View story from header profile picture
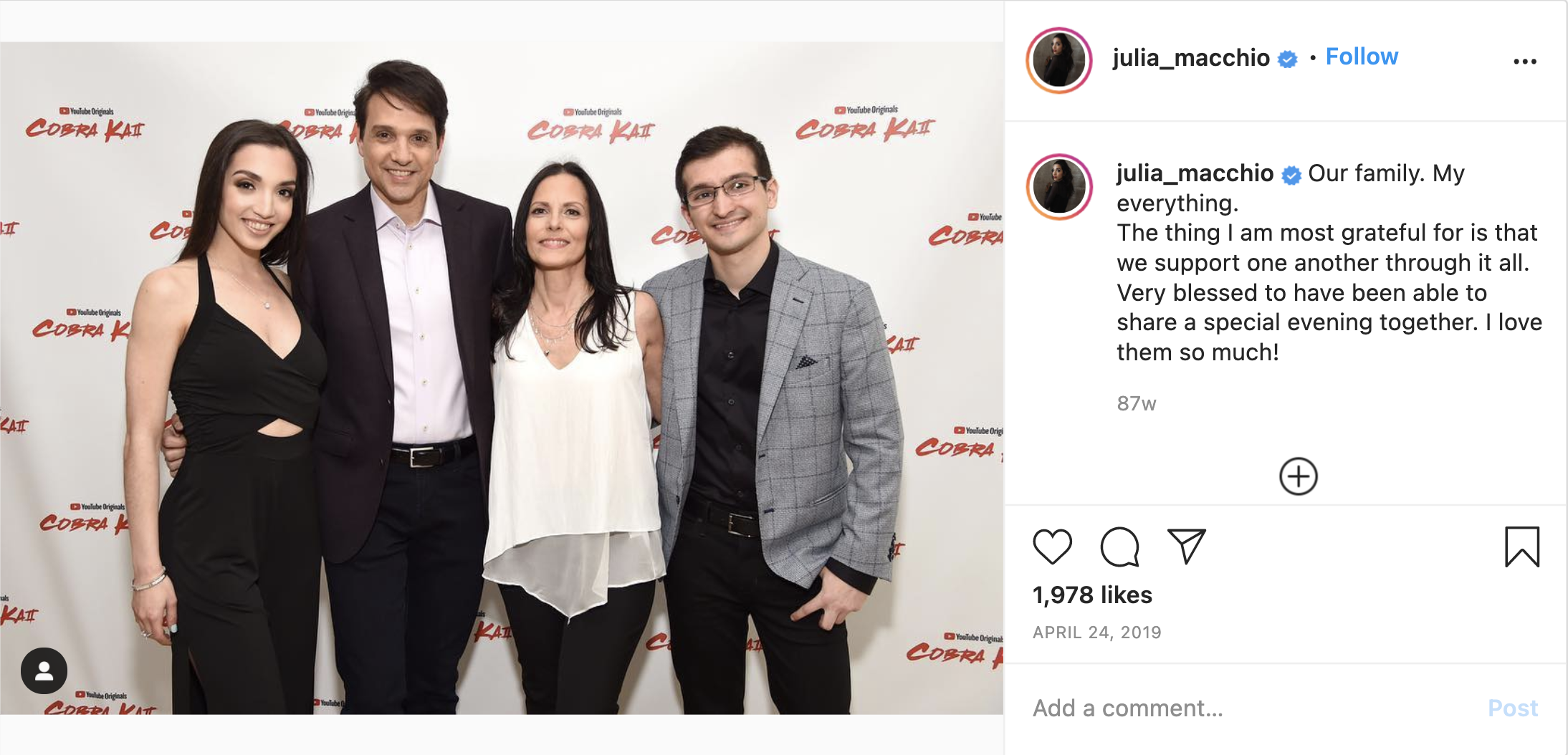This screenshot has width=1568, height=755. [1059, 60]
